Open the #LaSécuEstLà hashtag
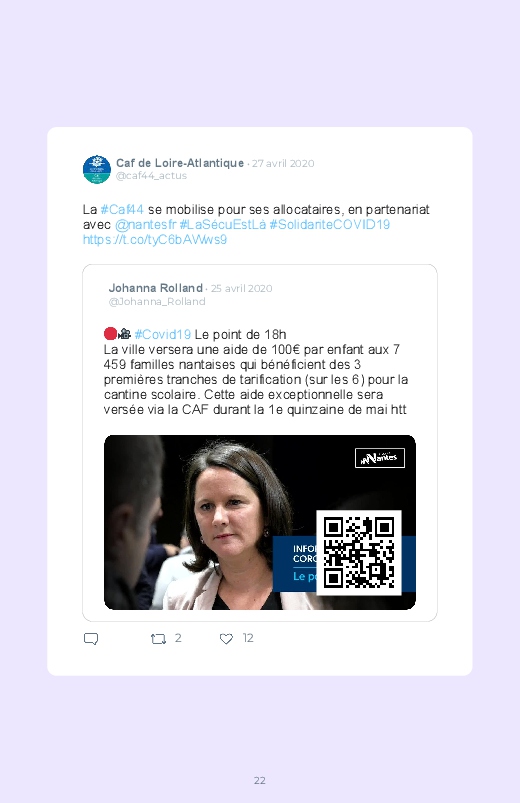 click(223, 225)
